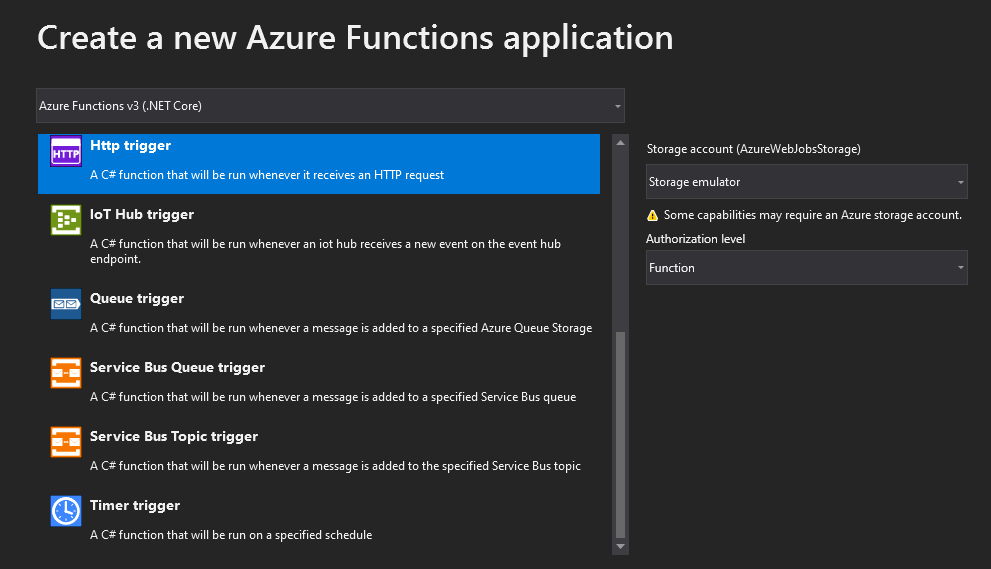Click the scroll down arrow of template list
This screenshot has width=991, height=569.
point(621,546)
